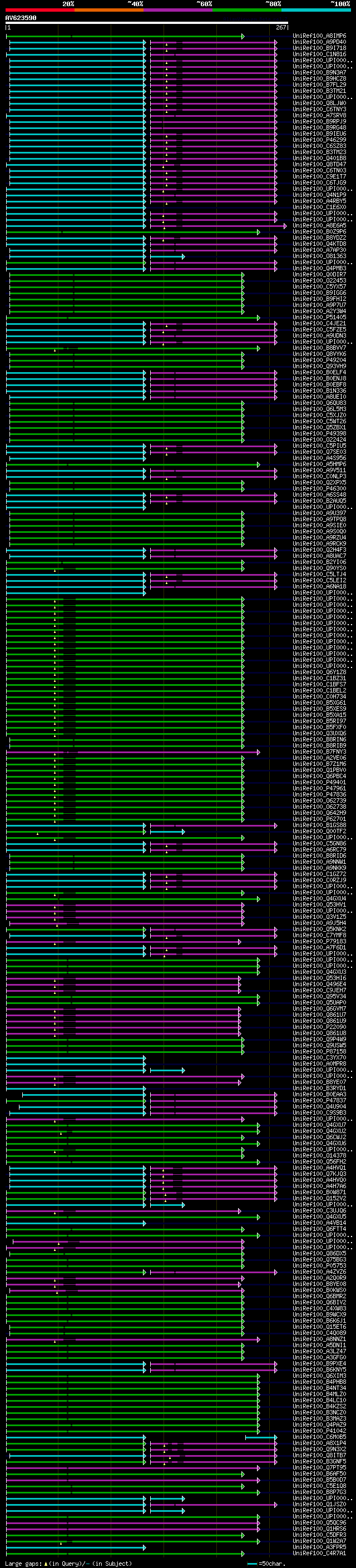Open hit UniRef100_C1N816

[319, 54]
